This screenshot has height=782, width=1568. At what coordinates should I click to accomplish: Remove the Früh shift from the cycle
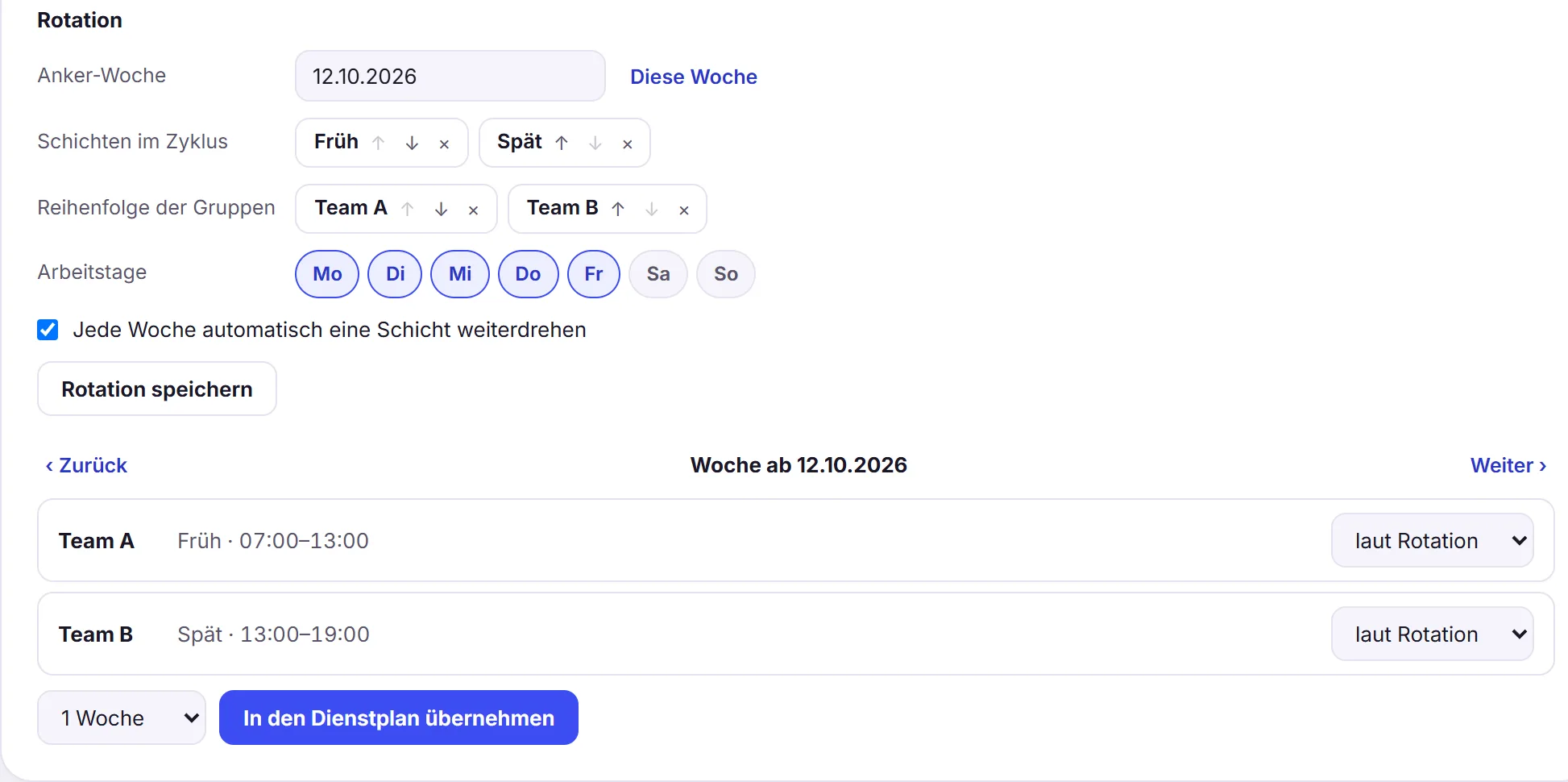pos(444,144)
